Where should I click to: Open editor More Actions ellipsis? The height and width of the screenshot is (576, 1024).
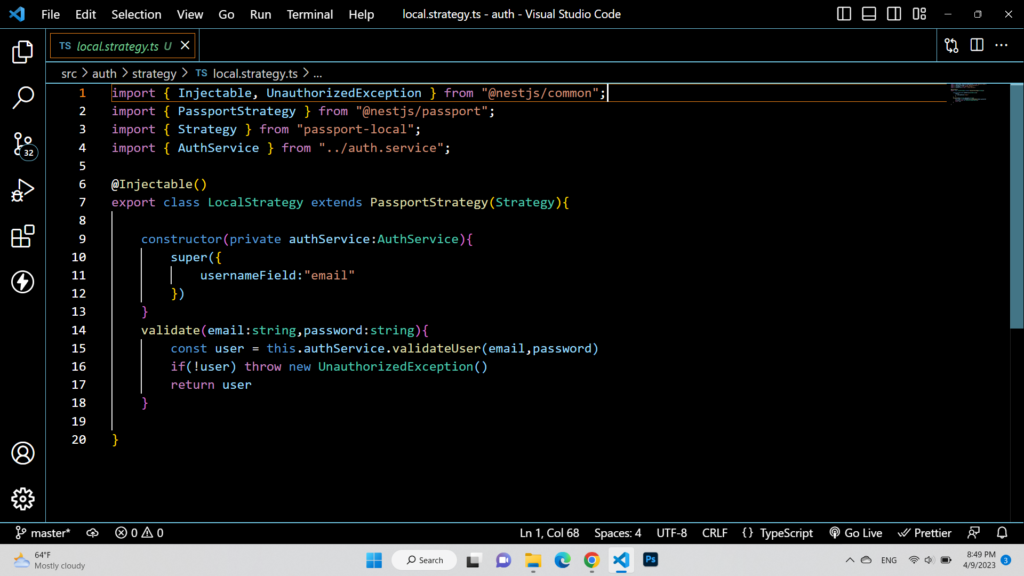(1001, 45)
